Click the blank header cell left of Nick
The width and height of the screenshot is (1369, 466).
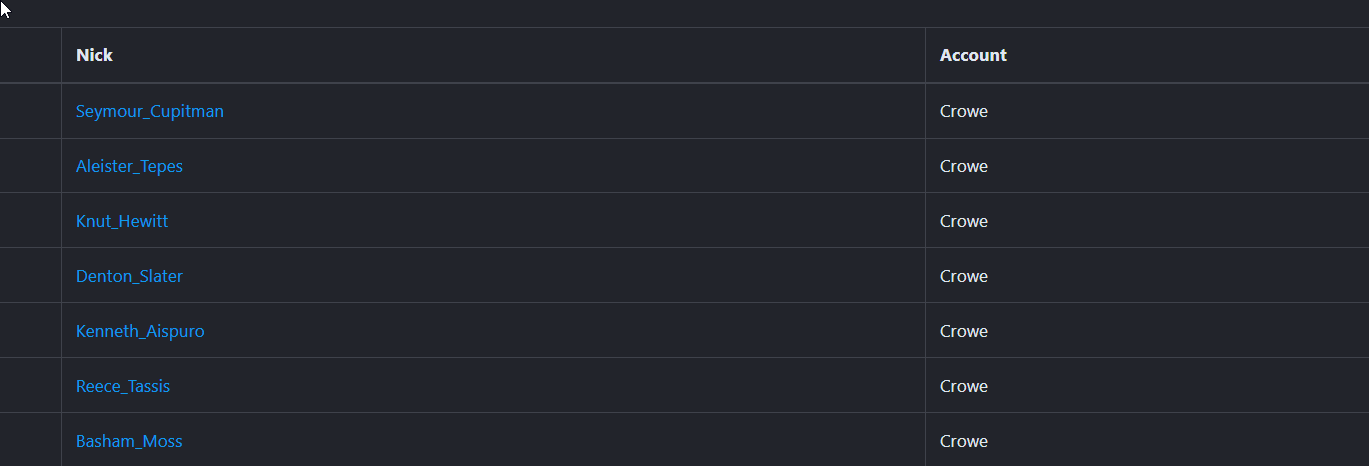coord(30,55)
